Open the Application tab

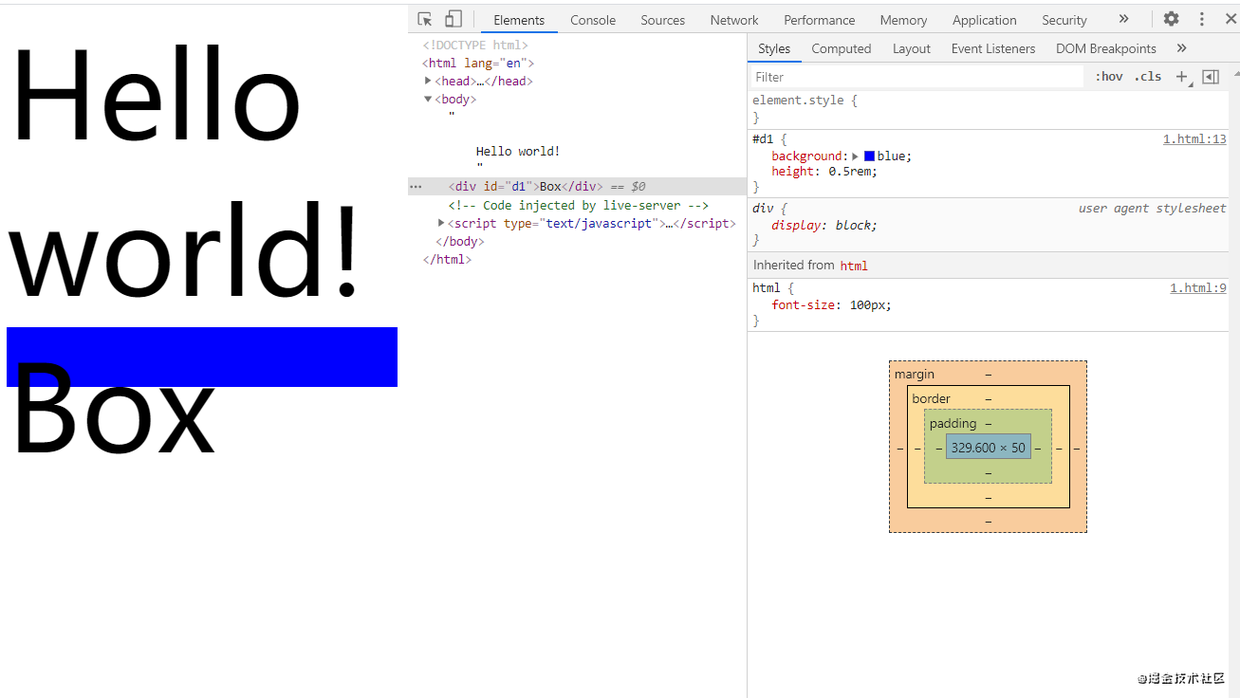point(984,20)
